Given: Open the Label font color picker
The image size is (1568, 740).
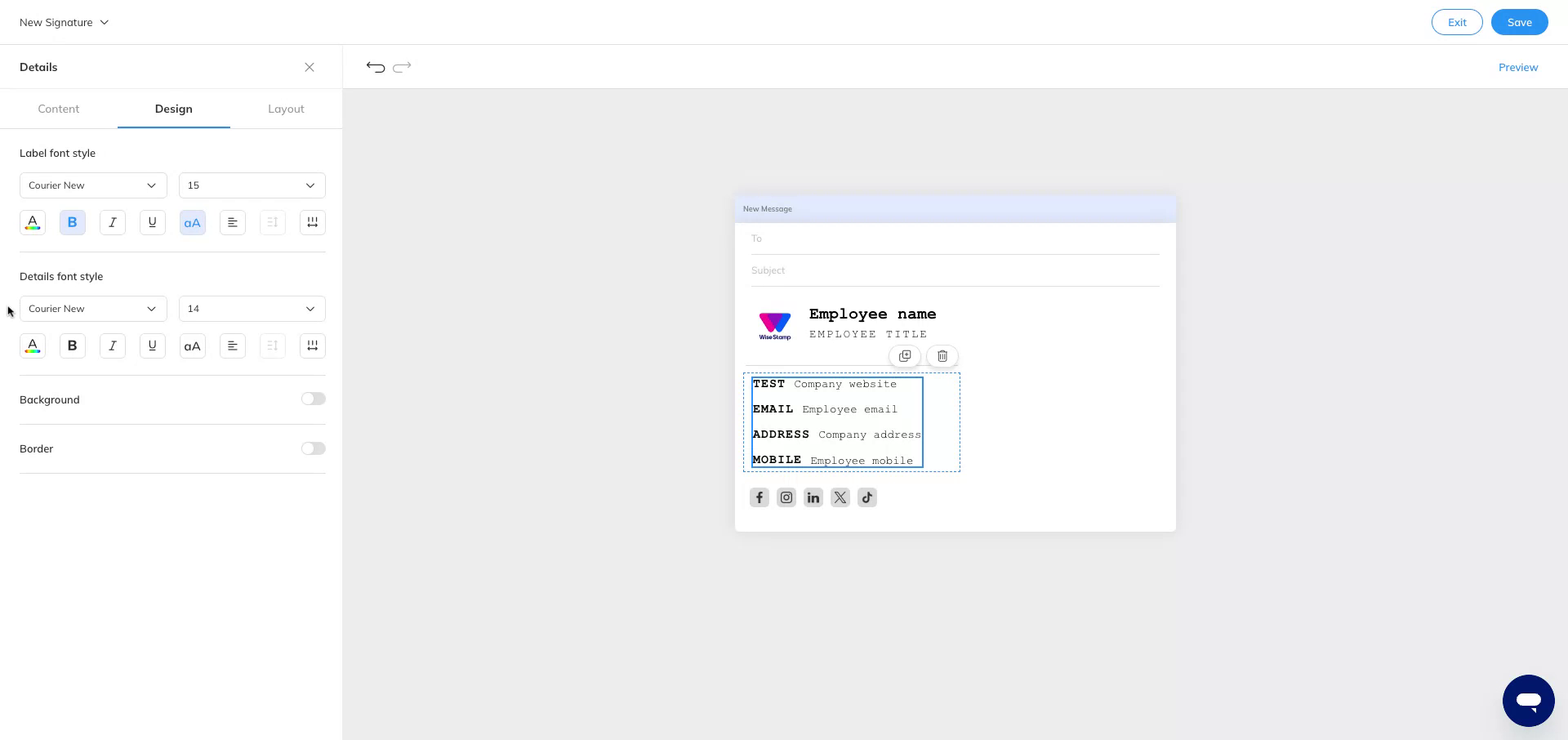Looking at the screenshot, I should pyautogui.click(x=32, y=222).
